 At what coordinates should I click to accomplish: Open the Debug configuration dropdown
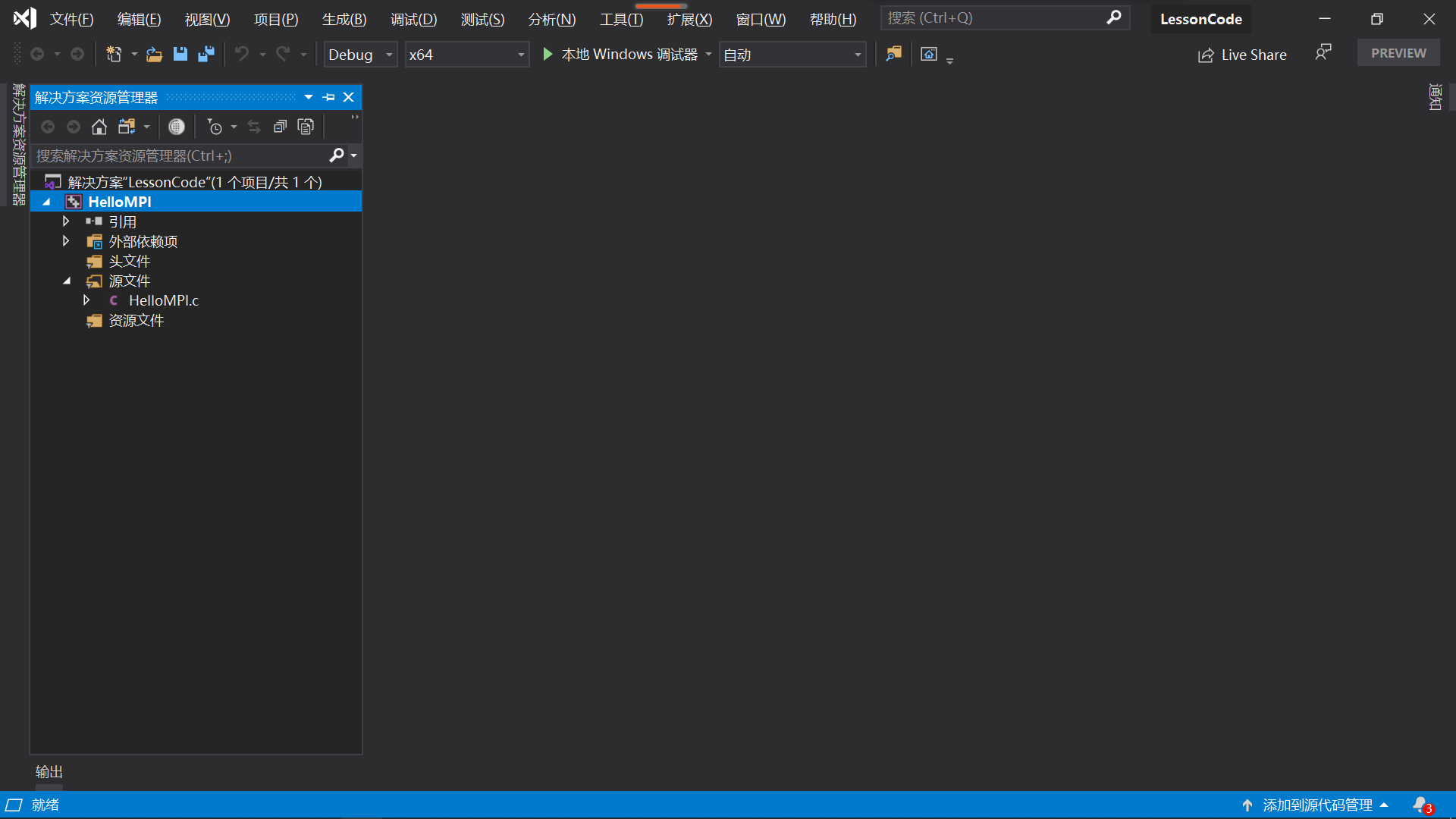pos(360,55)
